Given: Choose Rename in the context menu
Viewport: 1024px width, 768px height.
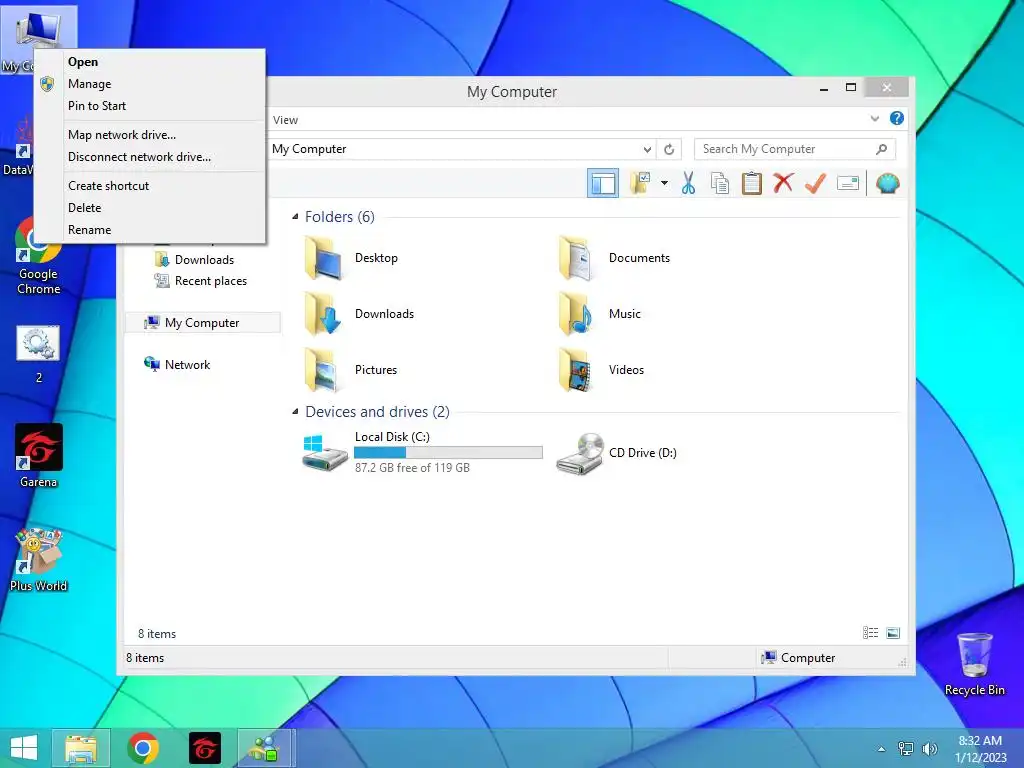Looking at the screenshot, I should [150, 230].
